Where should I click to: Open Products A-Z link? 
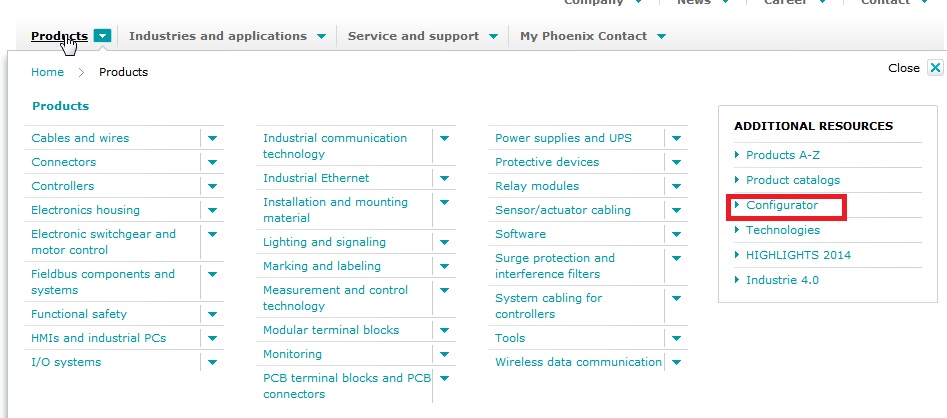click(x=782, y=155)
